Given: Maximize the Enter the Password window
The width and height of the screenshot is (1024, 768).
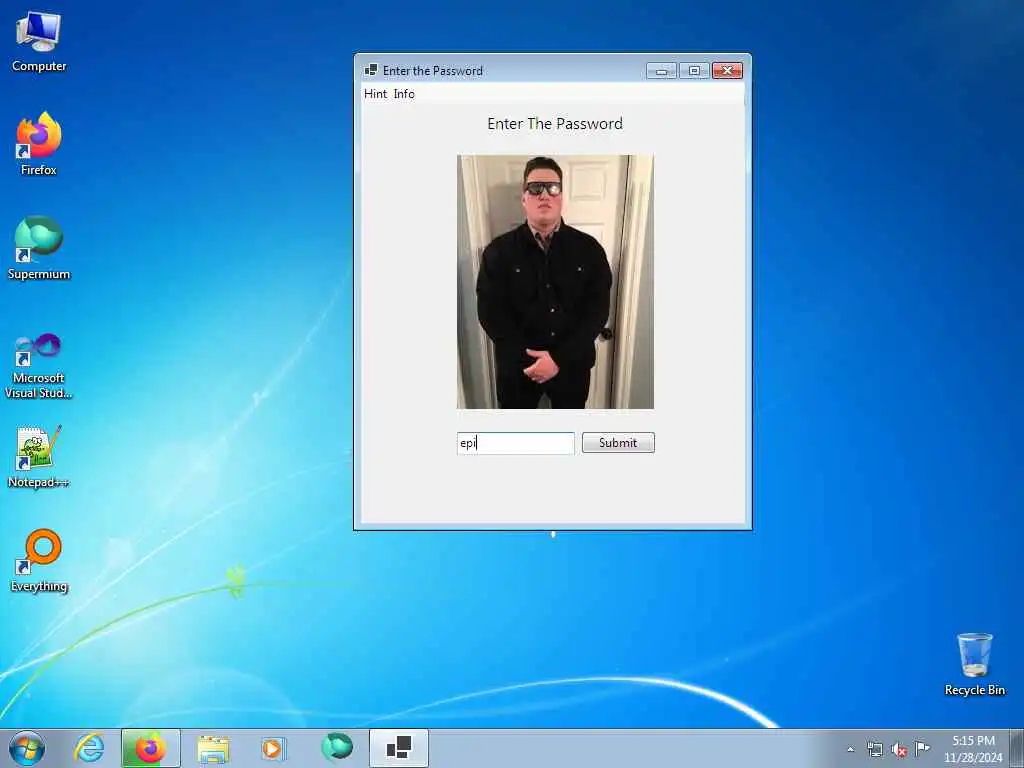Looking at the screenshot, I should (694, 71).
